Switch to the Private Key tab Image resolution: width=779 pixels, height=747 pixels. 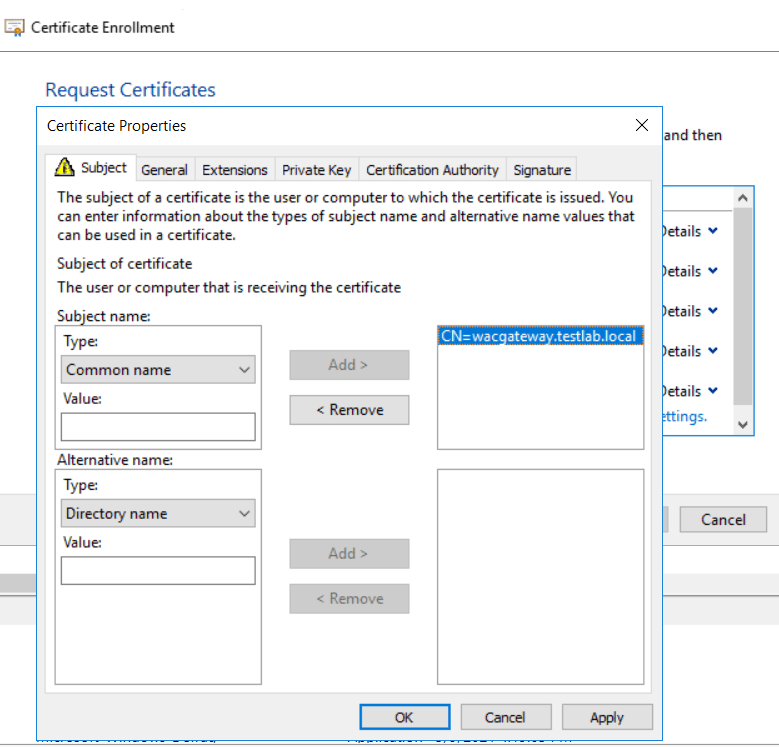pos(316,170)
